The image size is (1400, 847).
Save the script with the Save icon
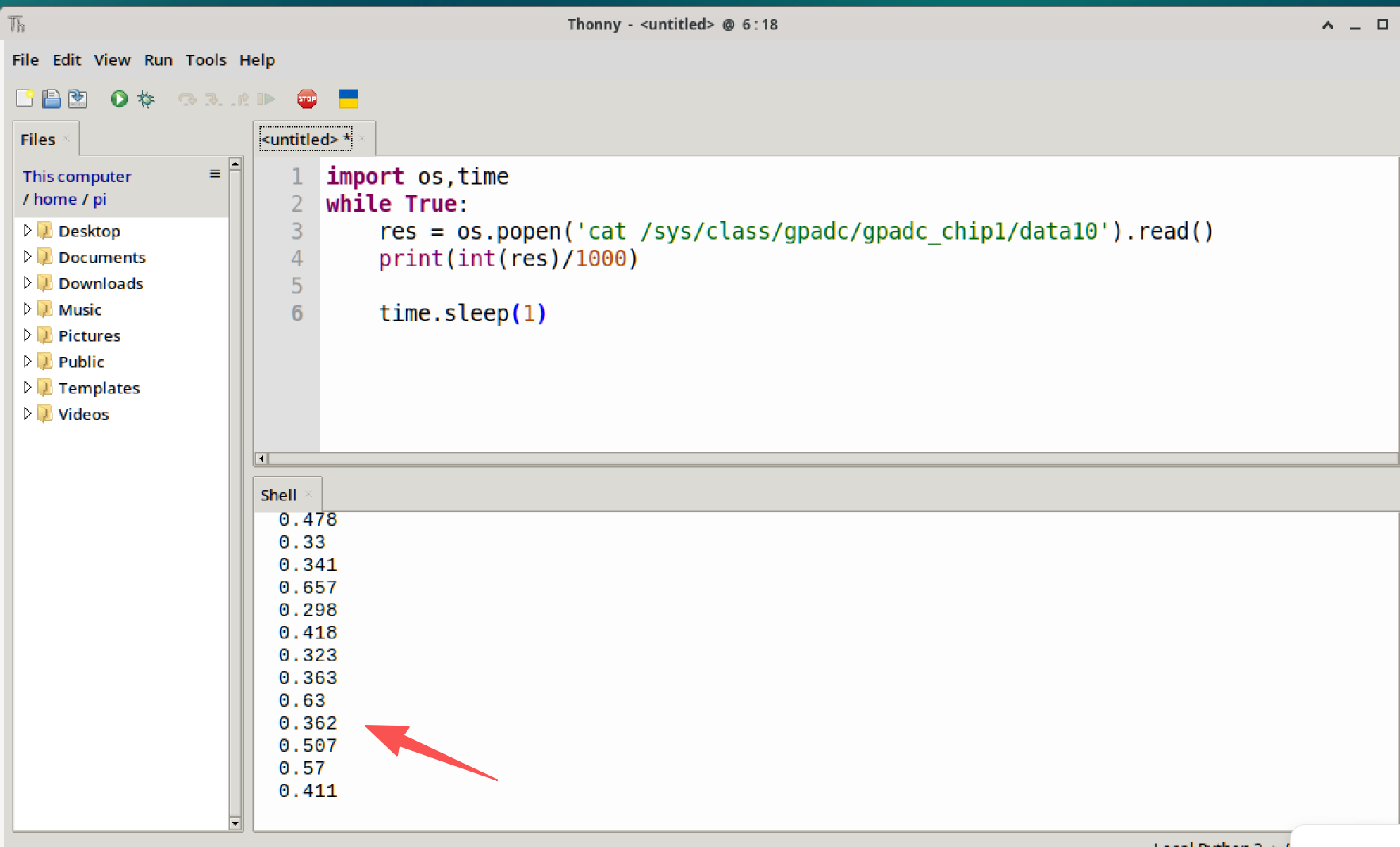78,98
